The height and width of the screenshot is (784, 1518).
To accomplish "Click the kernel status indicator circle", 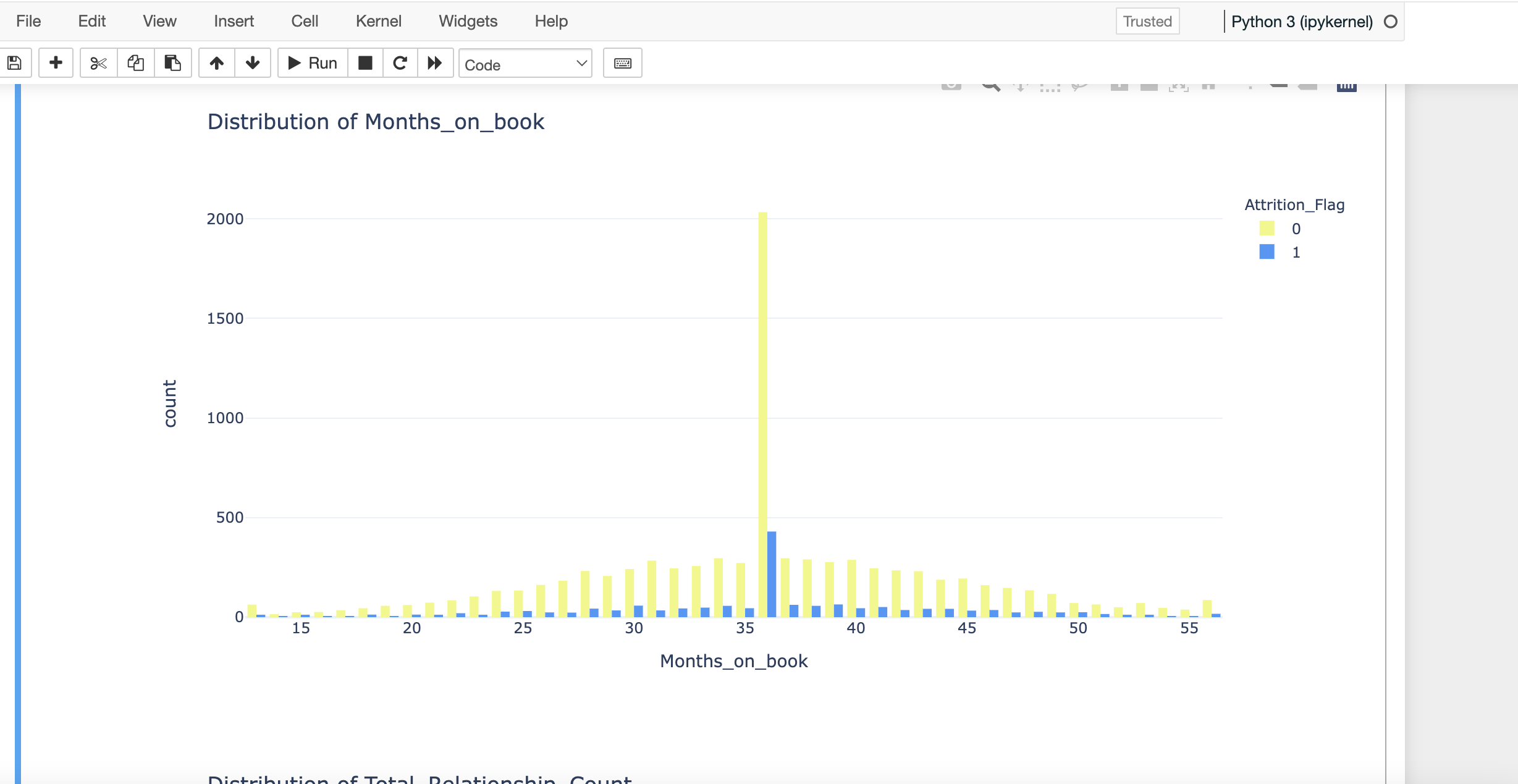I will pyautogui.click(x=1389, y=20).
